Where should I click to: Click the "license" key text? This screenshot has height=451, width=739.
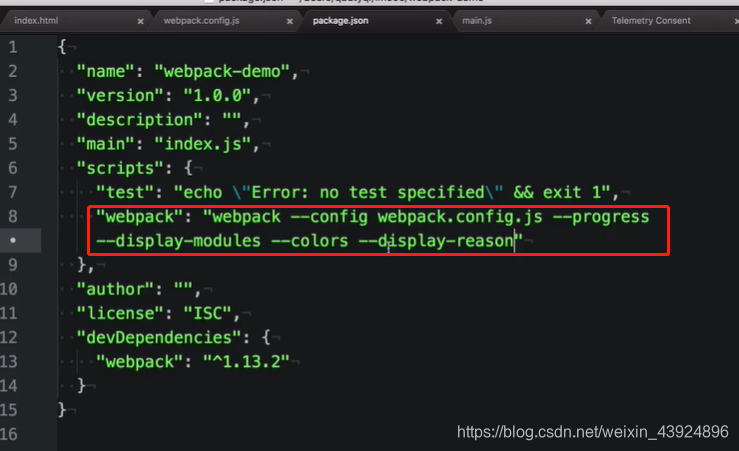tap(120, 313)
